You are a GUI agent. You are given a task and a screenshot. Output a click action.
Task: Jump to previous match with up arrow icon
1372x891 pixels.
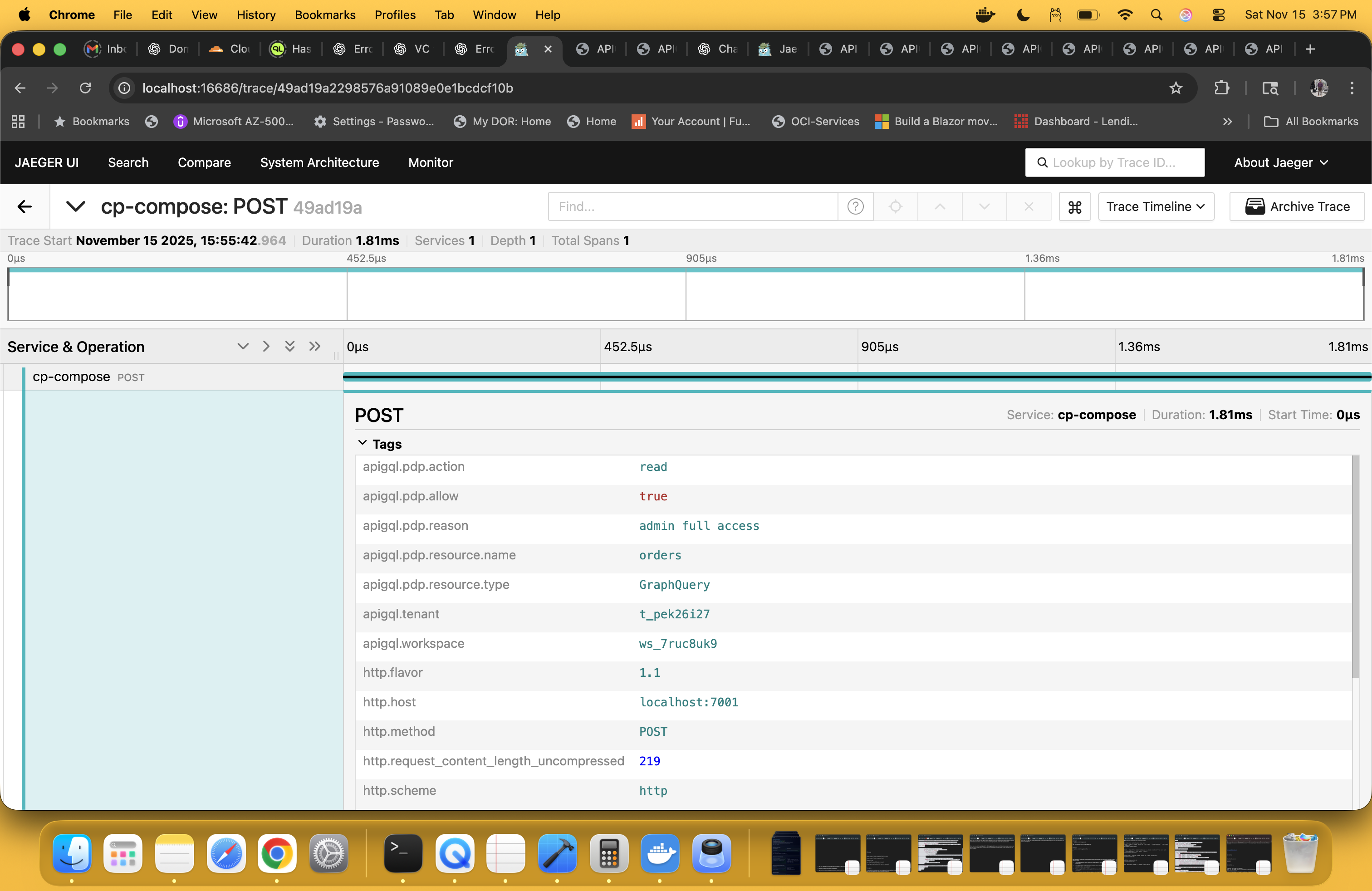939,206
